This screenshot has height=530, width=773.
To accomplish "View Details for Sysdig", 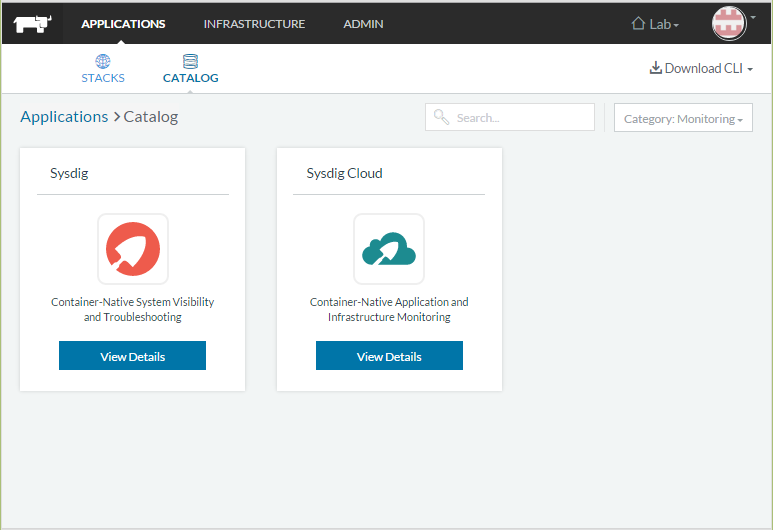I will 132,356.
